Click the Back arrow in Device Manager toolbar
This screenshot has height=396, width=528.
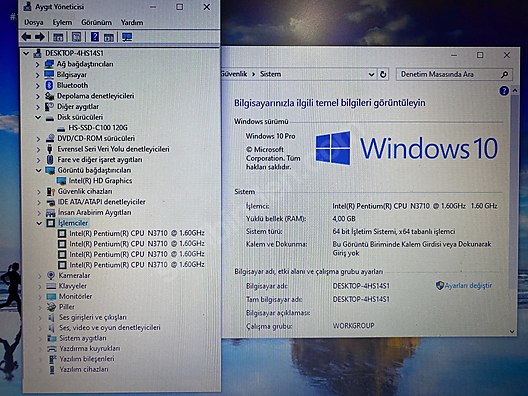click(x=26, y=37)
